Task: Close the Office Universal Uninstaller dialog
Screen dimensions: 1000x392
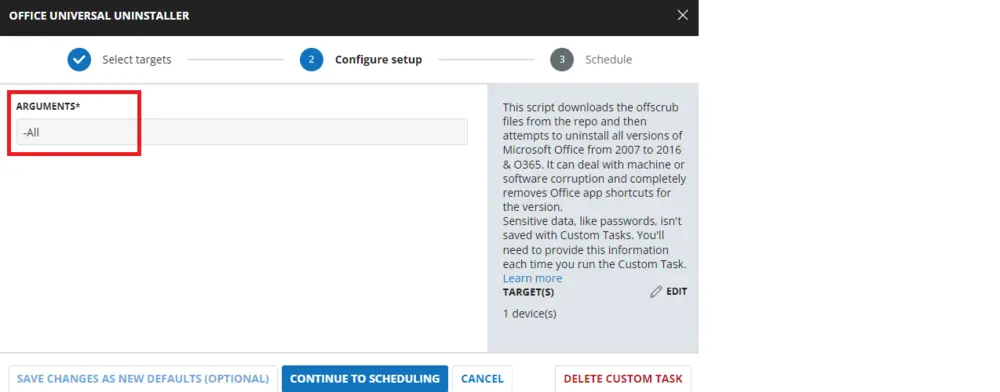Action: (682, 15)
